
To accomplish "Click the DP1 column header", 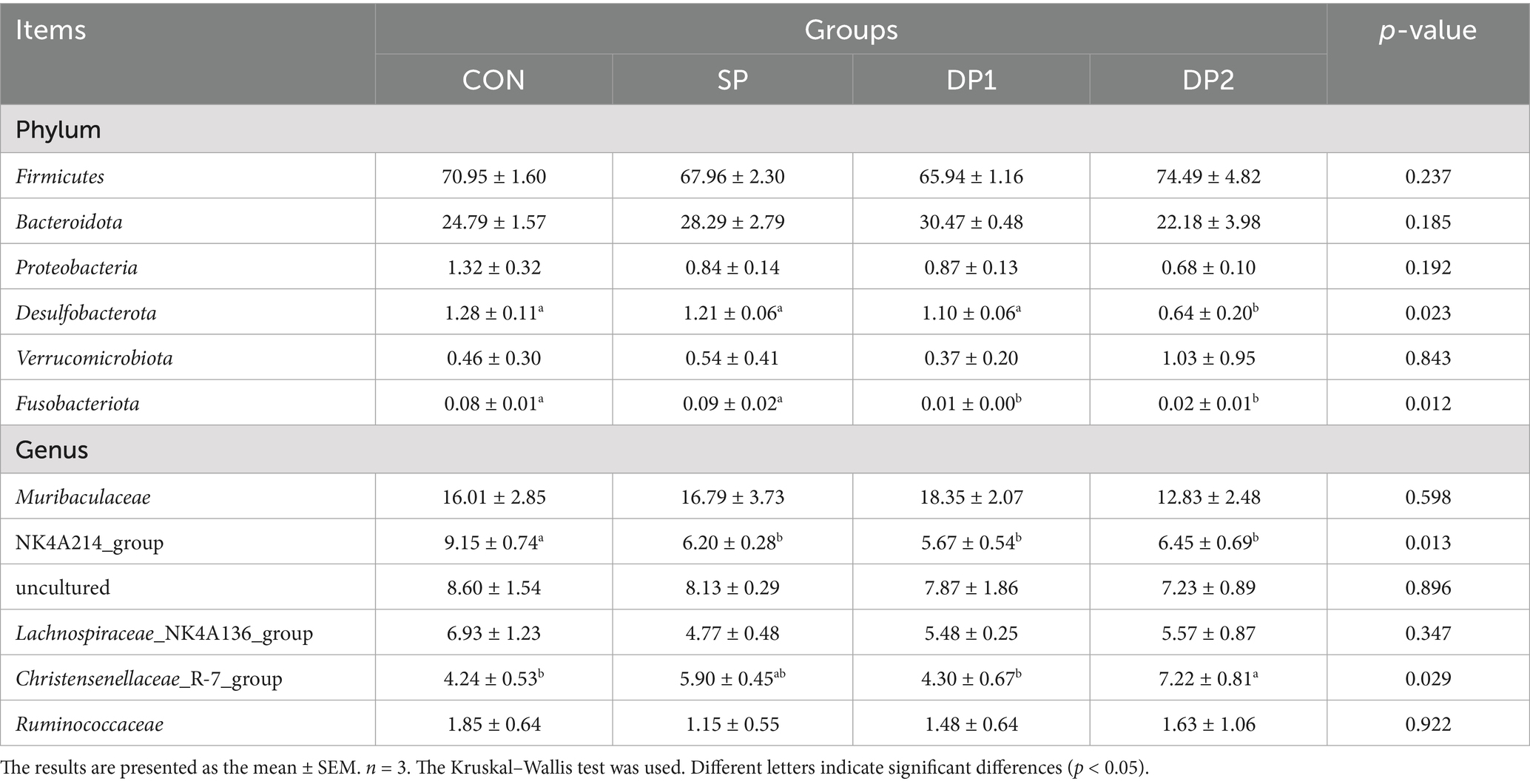I will 971,80.
